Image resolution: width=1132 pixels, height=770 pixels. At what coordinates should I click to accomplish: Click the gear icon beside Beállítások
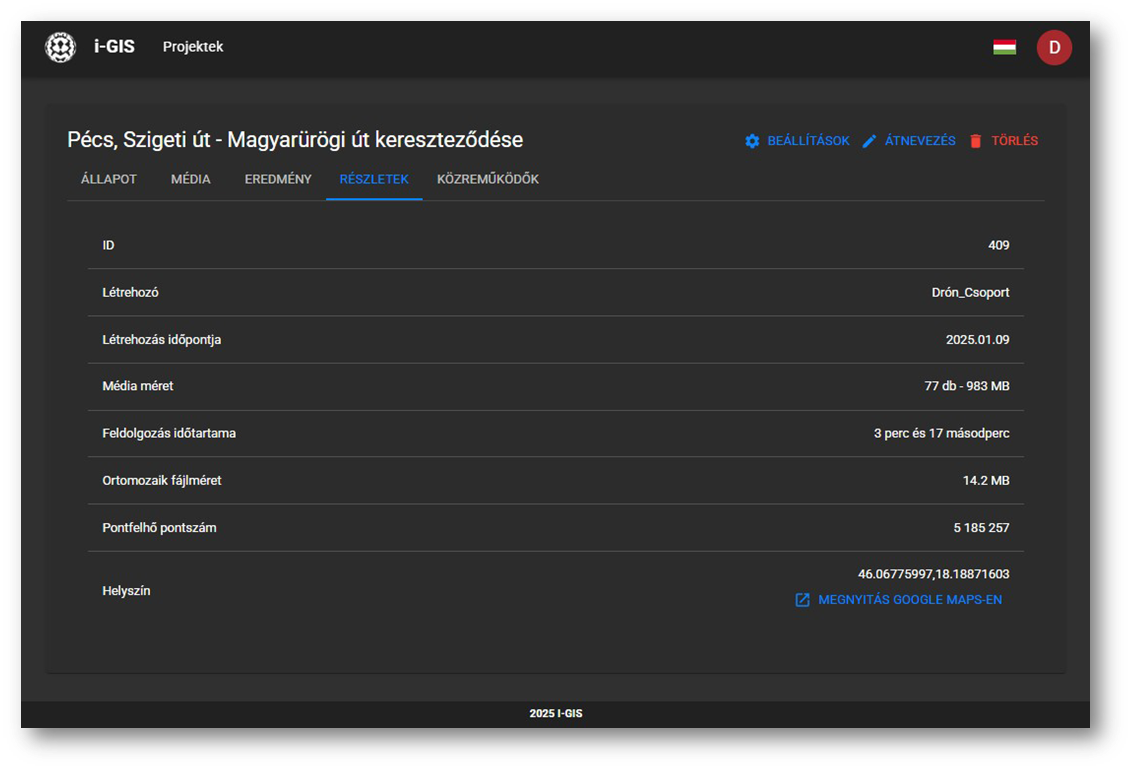[x=752, y=141]
